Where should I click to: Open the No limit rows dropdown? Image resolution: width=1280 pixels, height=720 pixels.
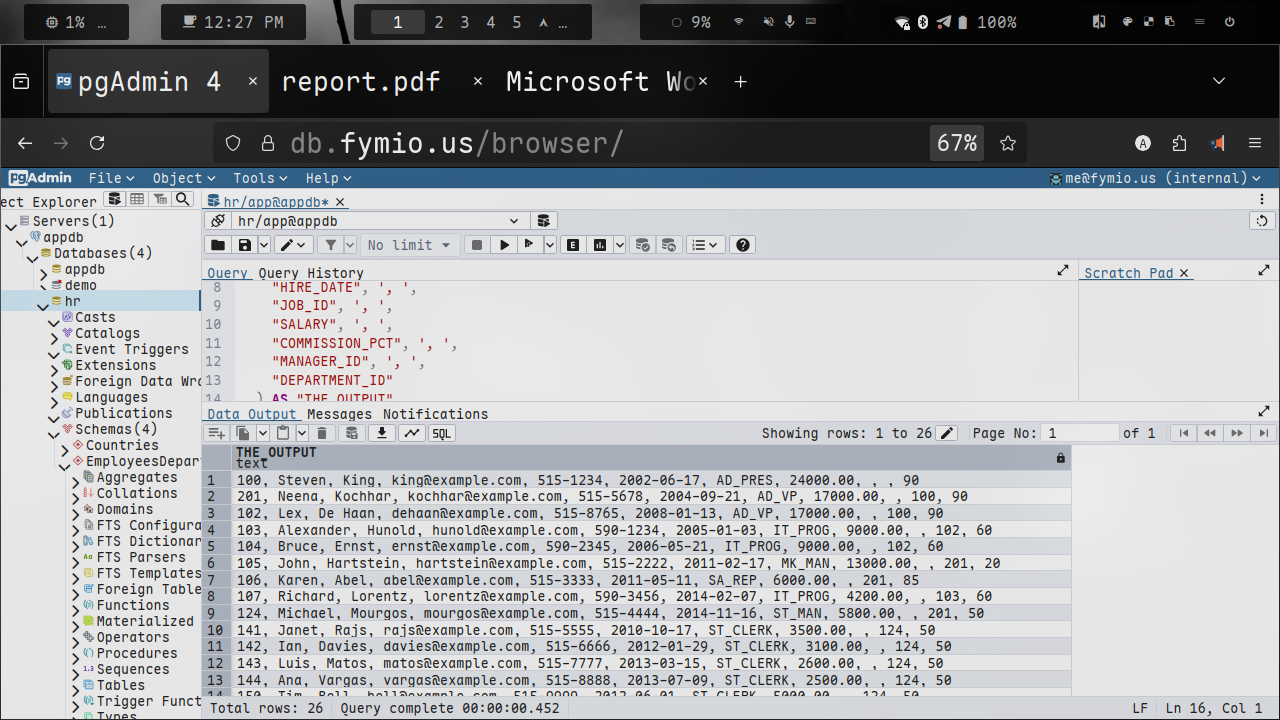point(409,245)
